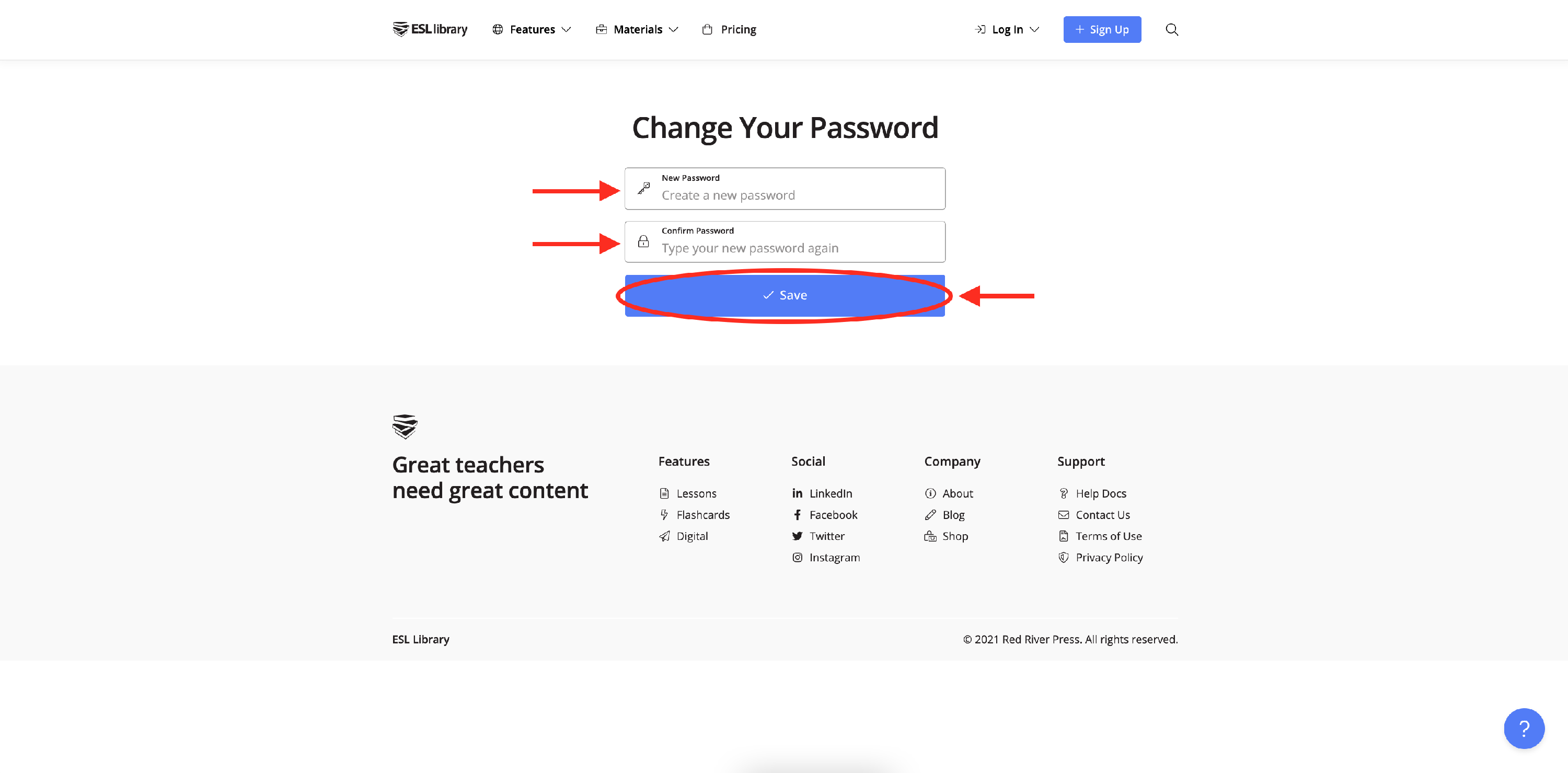Click the Sign Up button
The height and width of the screenshot is (773, 1568).
pyautogui.click(x=1102, y=29)
